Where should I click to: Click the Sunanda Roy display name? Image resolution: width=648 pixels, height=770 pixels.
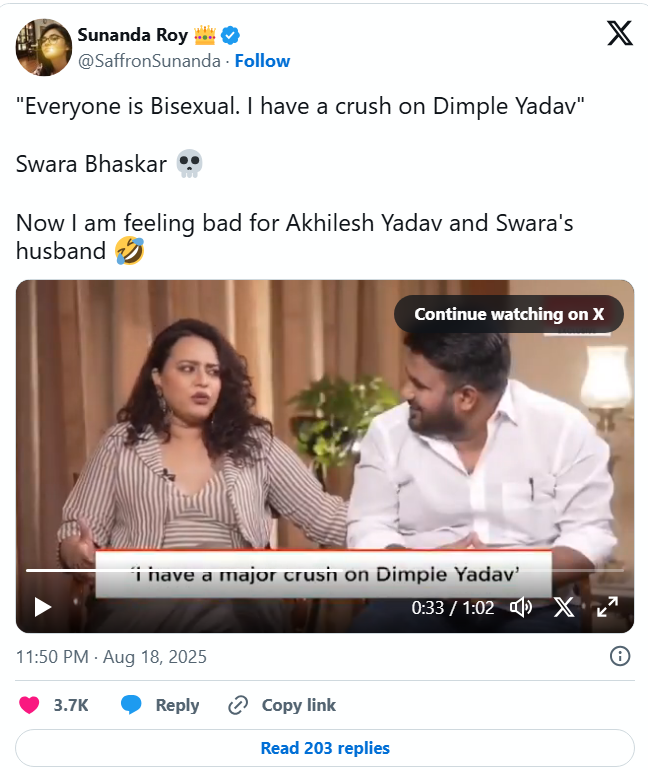(x=133, y=36)
